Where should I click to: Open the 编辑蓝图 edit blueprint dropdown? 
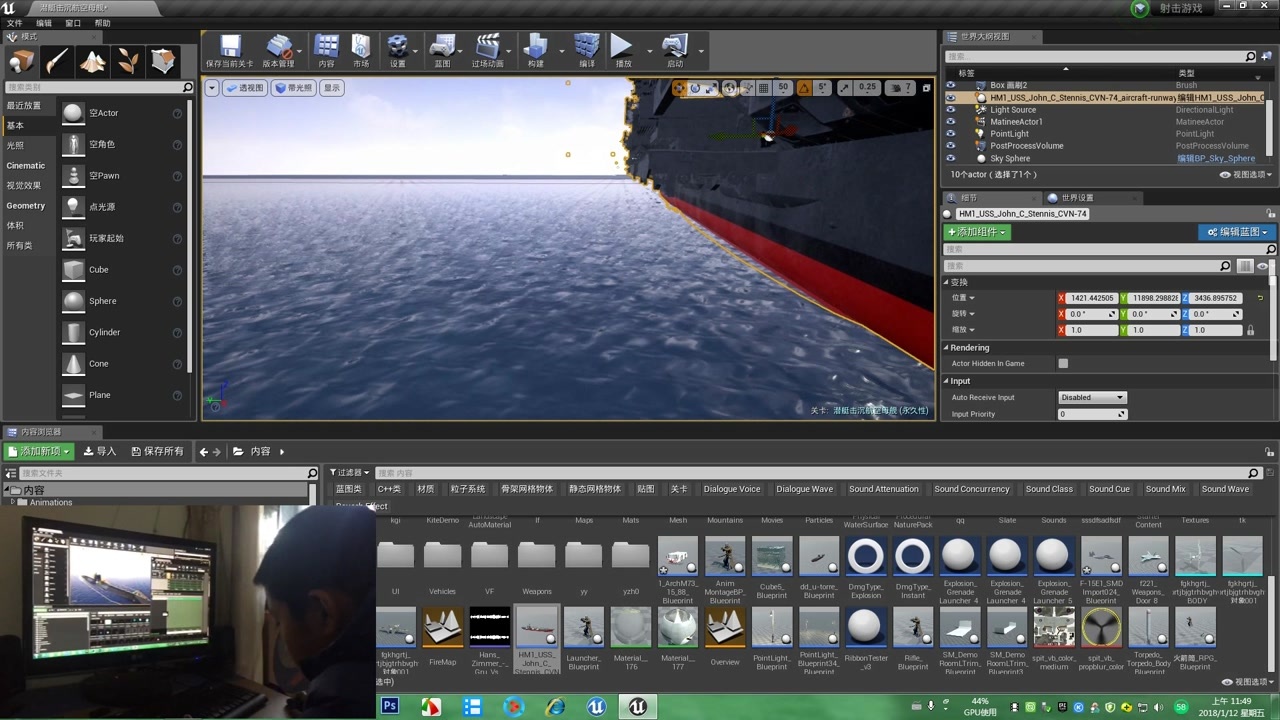1236,232
